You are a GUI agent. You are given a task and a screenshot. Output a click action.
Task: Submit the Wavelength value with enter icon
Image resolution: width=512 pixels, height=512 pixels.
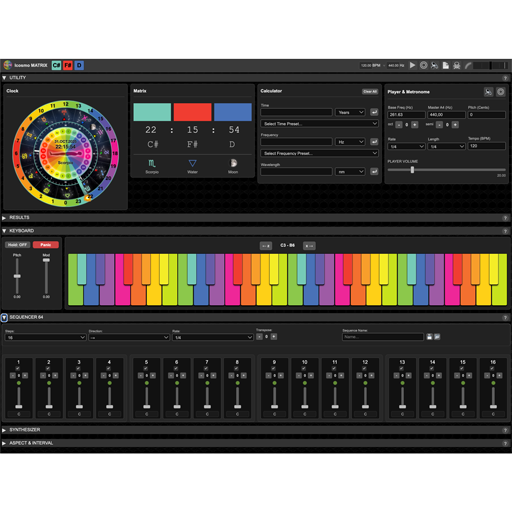tap(374, 172)
